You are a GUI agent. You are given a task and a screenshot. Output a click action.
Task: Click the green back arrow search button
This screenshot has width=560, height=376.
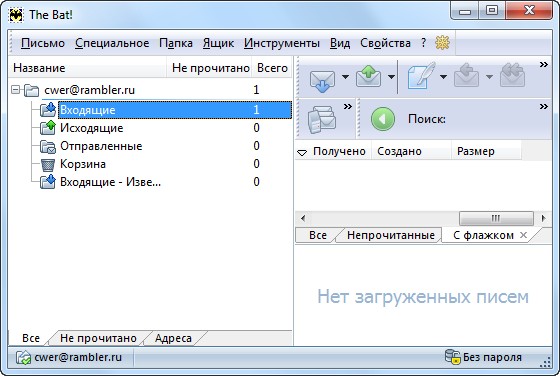coord(383,119)
